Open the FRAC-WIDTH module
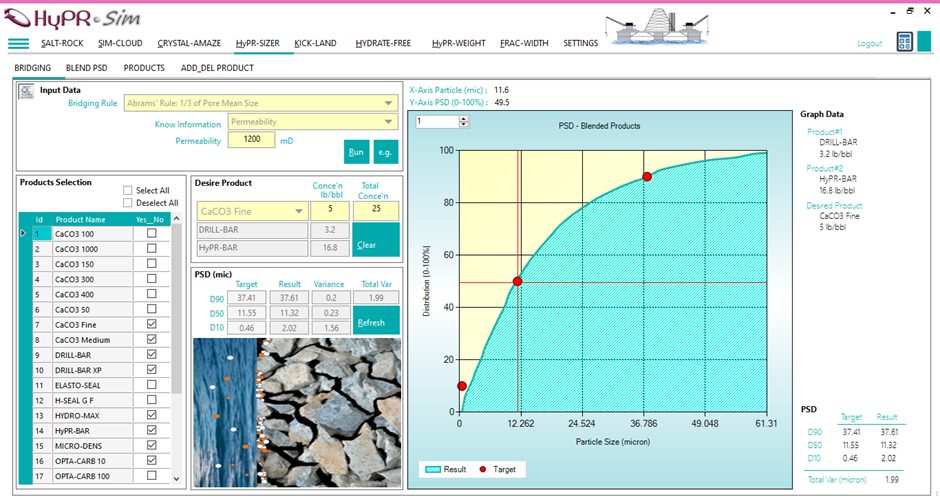 [x=524, y=43]
